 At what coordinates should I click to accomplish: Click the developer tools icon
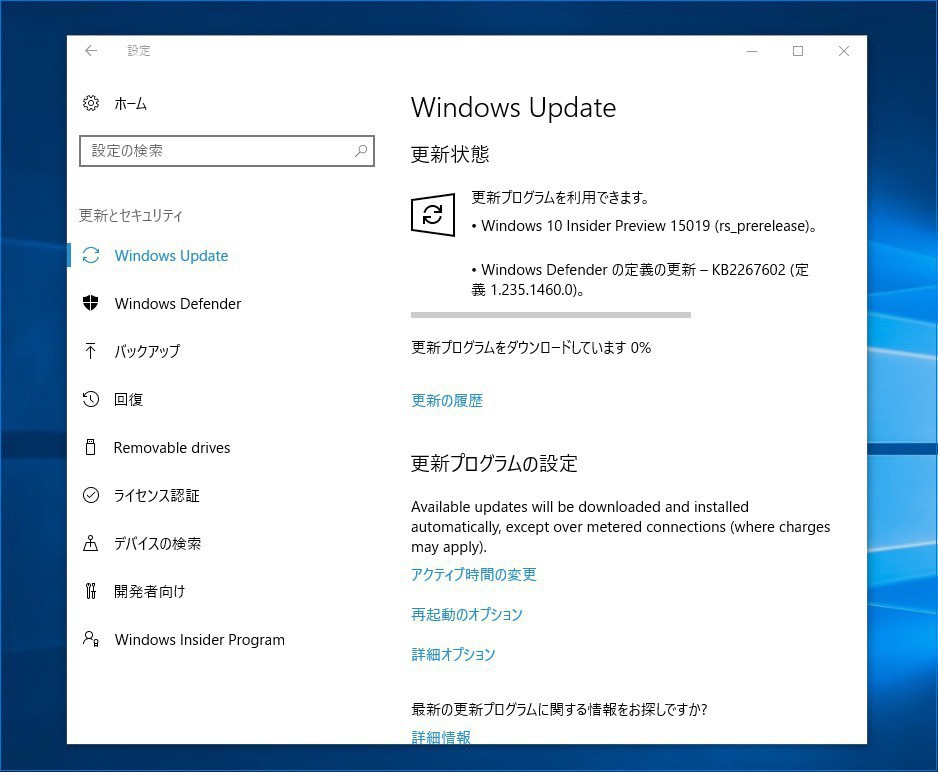(x=90, y=591)
